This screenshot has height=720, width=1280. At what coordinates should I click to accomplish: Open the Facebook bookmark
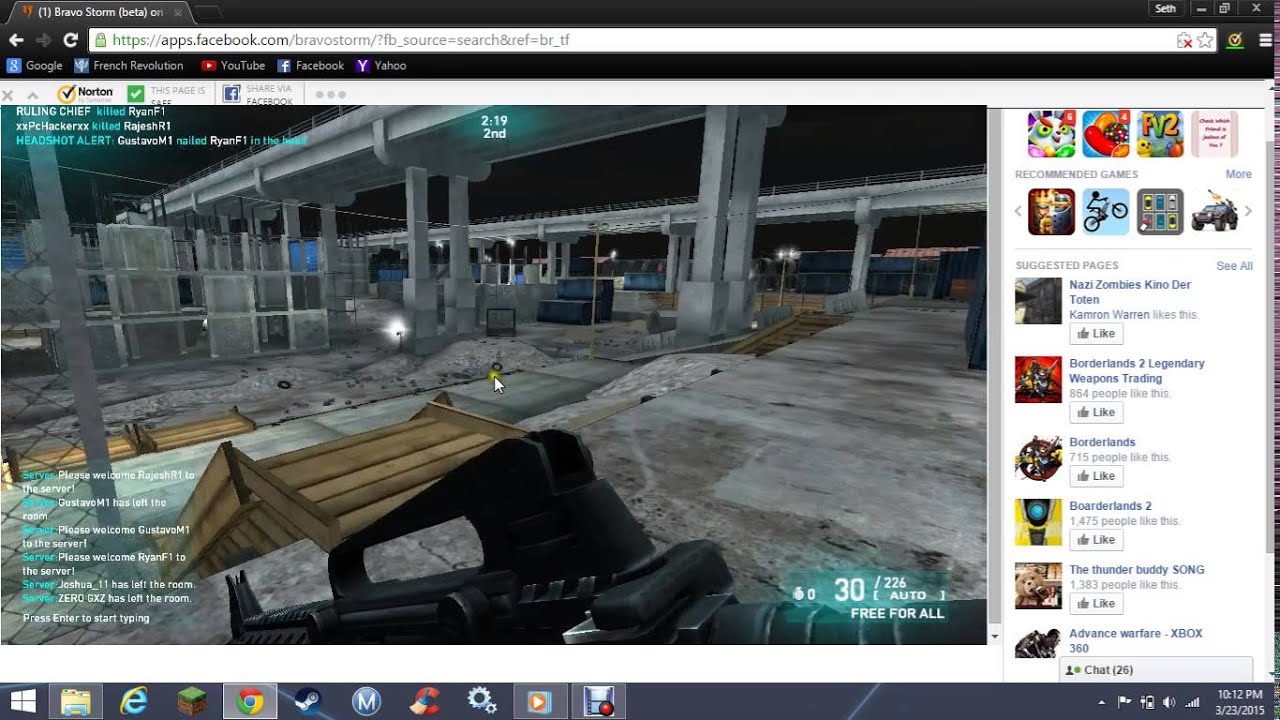pos(310,65)
